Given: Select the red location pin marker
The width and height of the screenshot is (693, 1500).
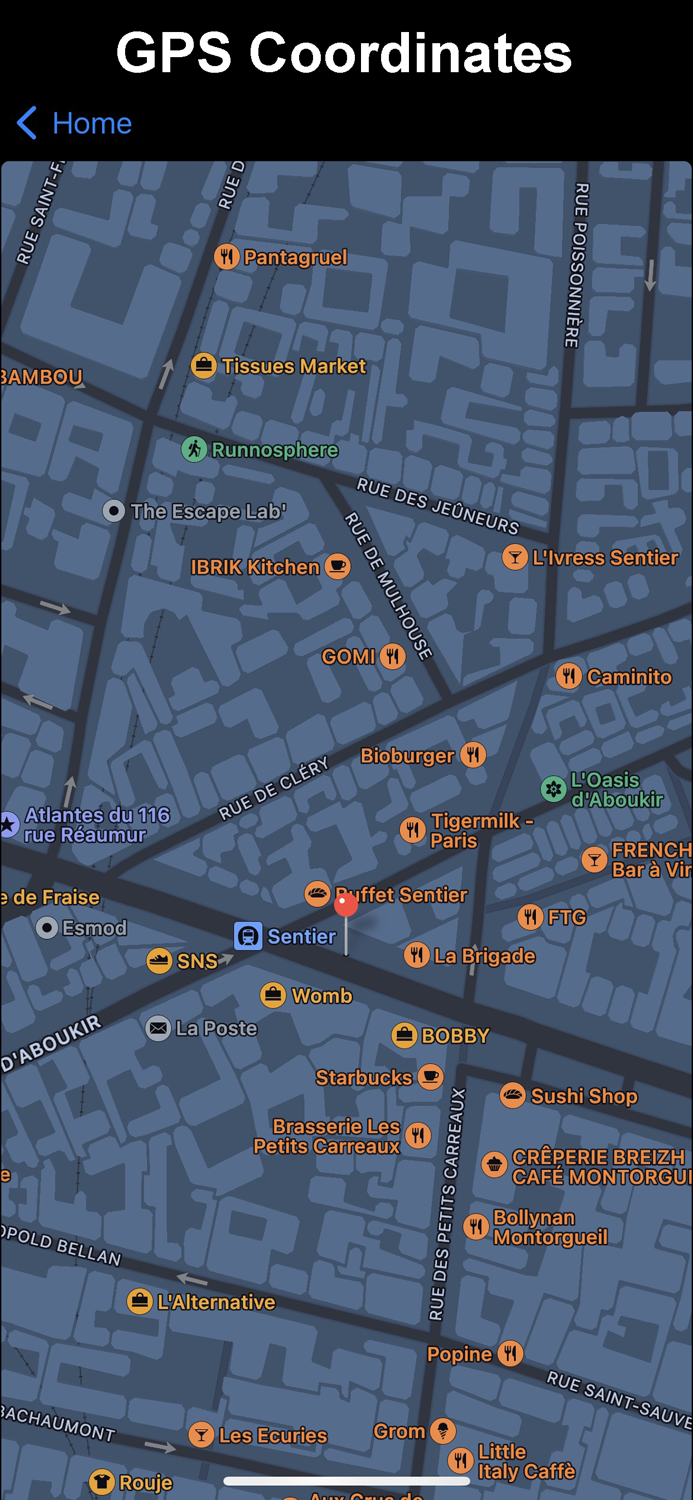Looking at the screenshot, I should click(x=346, y=905).
